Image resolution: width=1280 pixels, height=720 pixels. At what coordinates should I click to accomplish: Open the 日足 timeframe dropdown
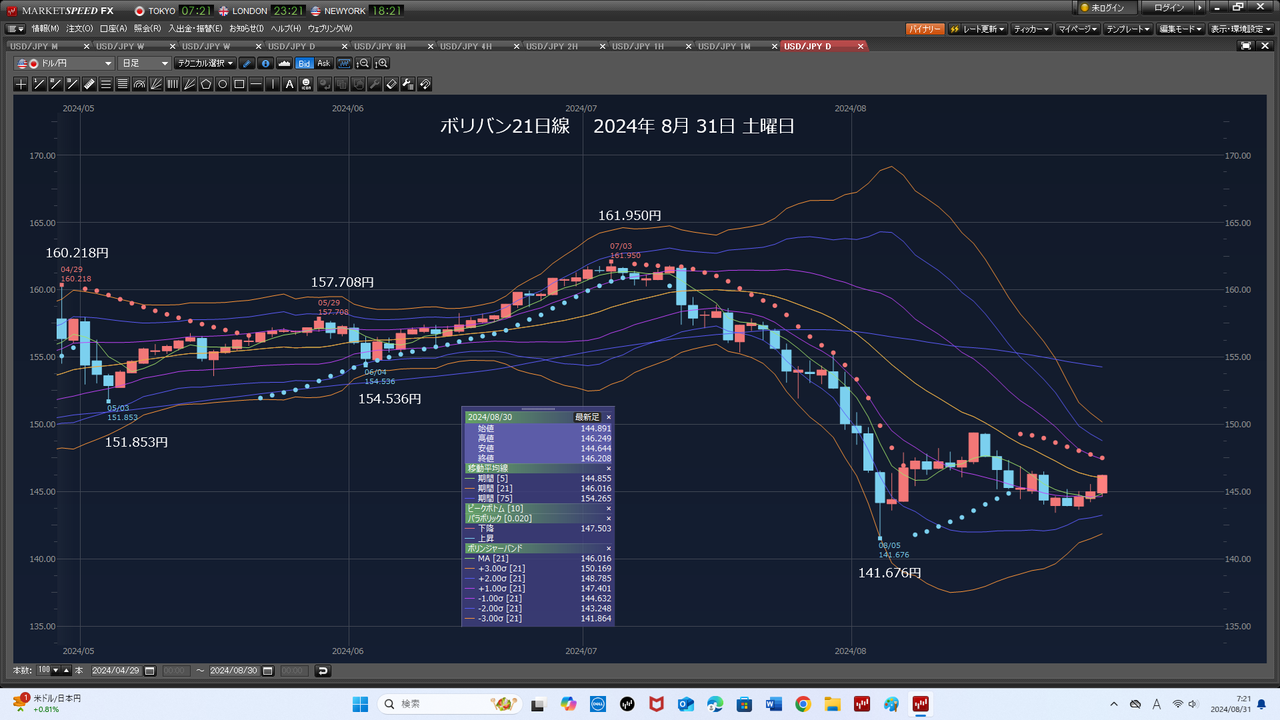[x=144, y=63]
